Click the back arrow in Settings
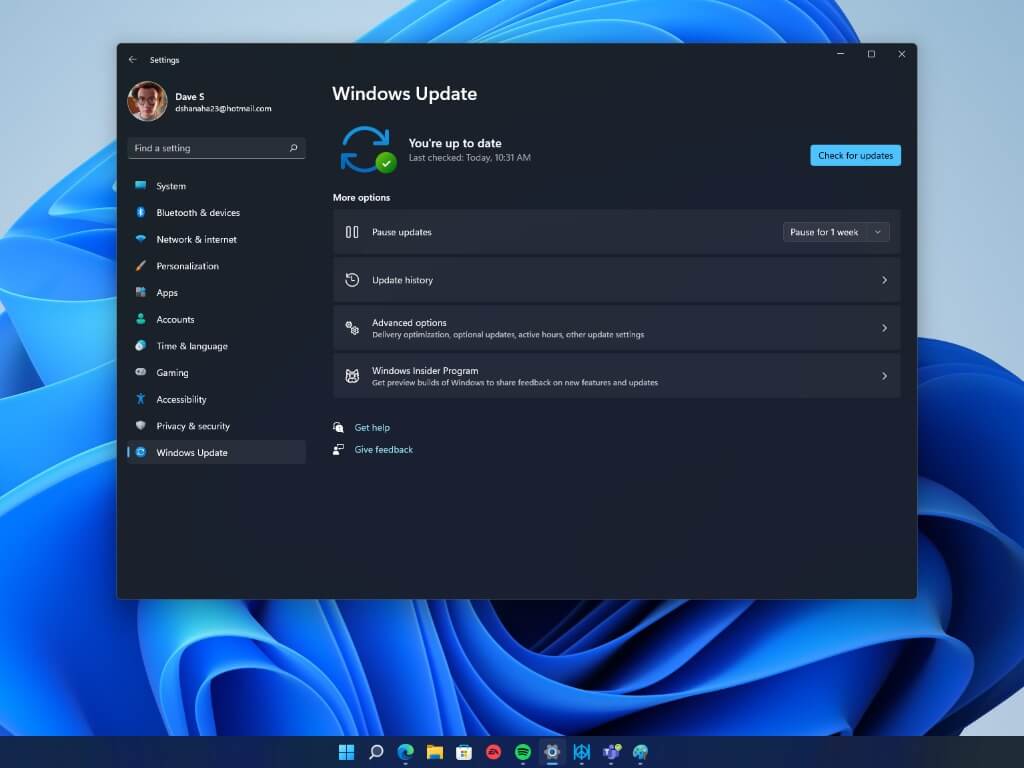The height and width of the screenshot is (768, 1024). coord(133,59)
